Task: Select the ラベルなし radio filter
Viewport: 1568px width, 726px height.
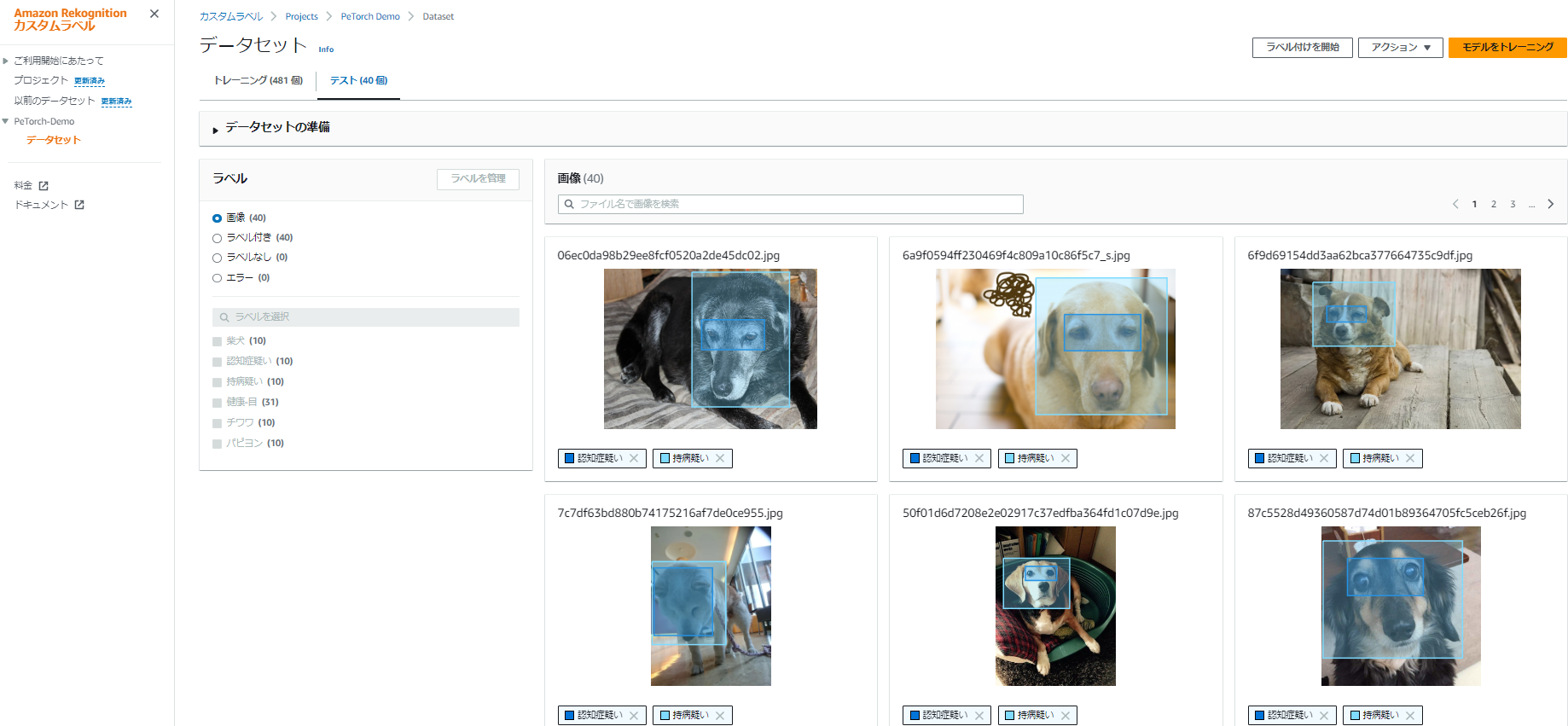Action: pos(217,258)
